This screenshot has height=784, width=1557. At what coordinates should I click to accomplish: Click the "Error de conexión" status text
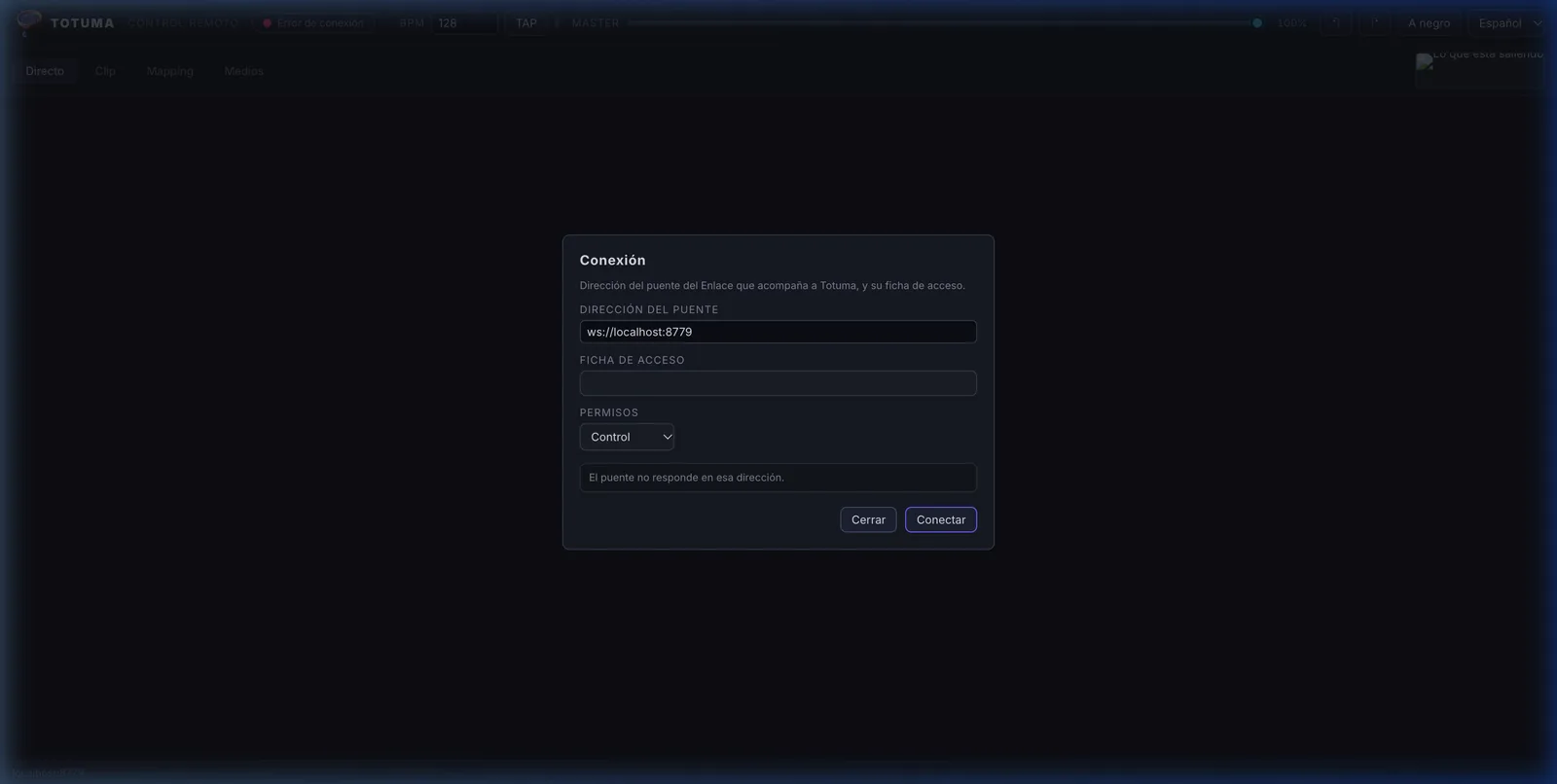click(320, 23)
